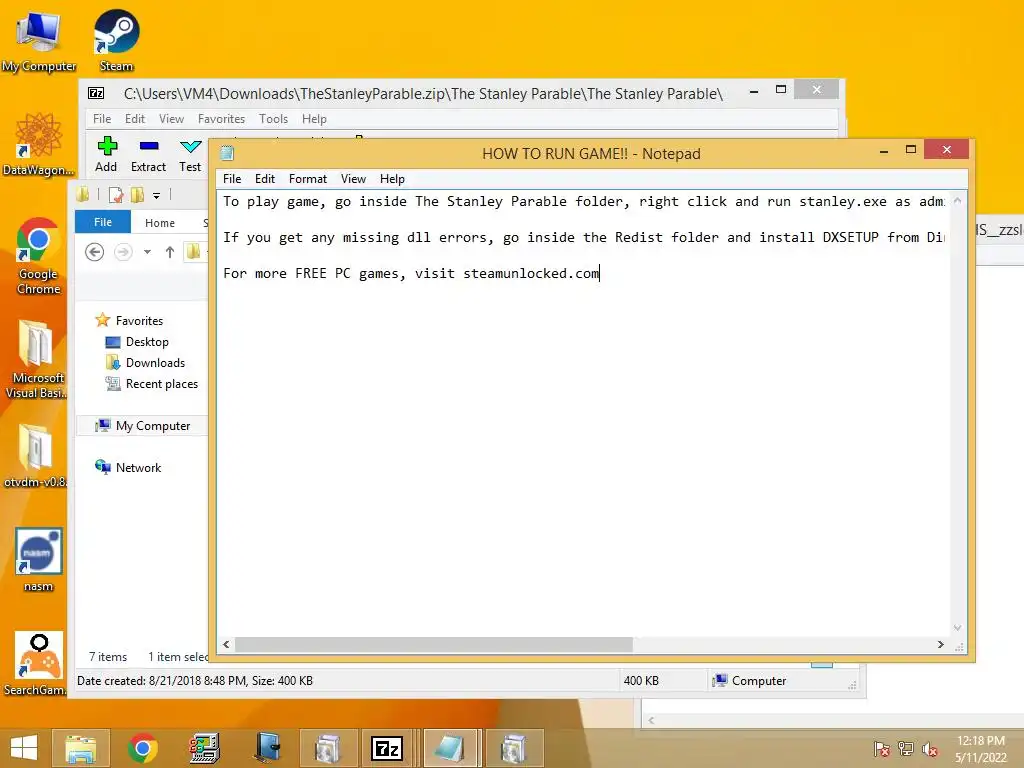The height and width of the screenshot is (768, 1024).
Task: Open the Steam desktop shortcut
Action: [x=116, y=40]
